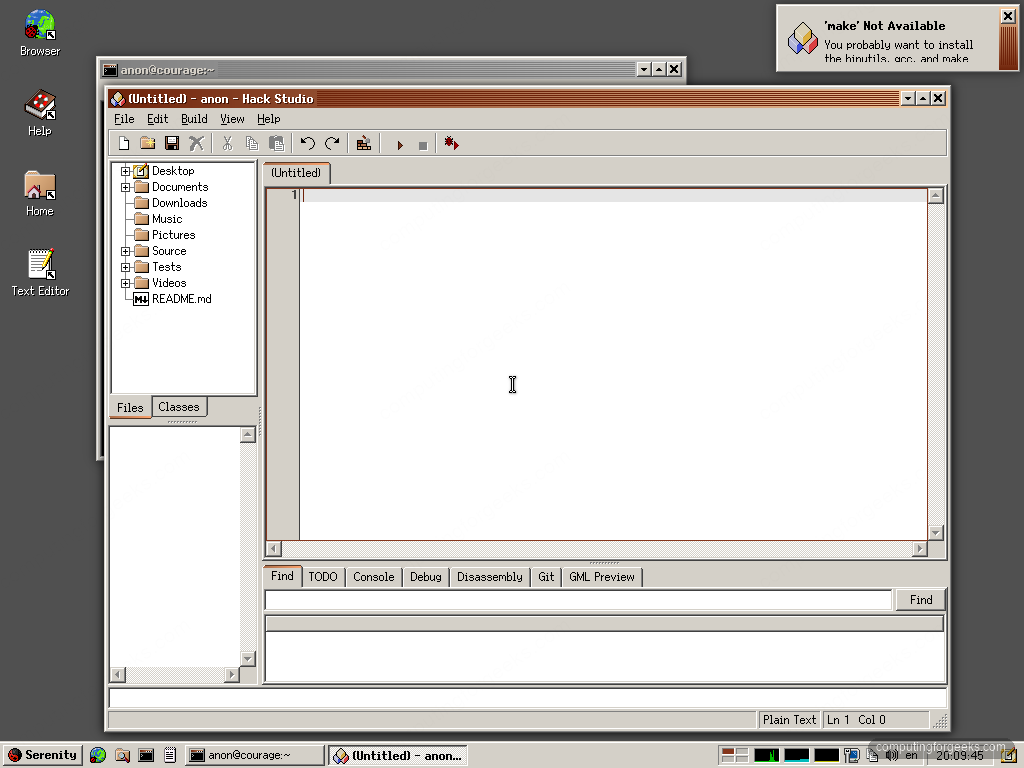Open the View menu

tap(232, 119)
